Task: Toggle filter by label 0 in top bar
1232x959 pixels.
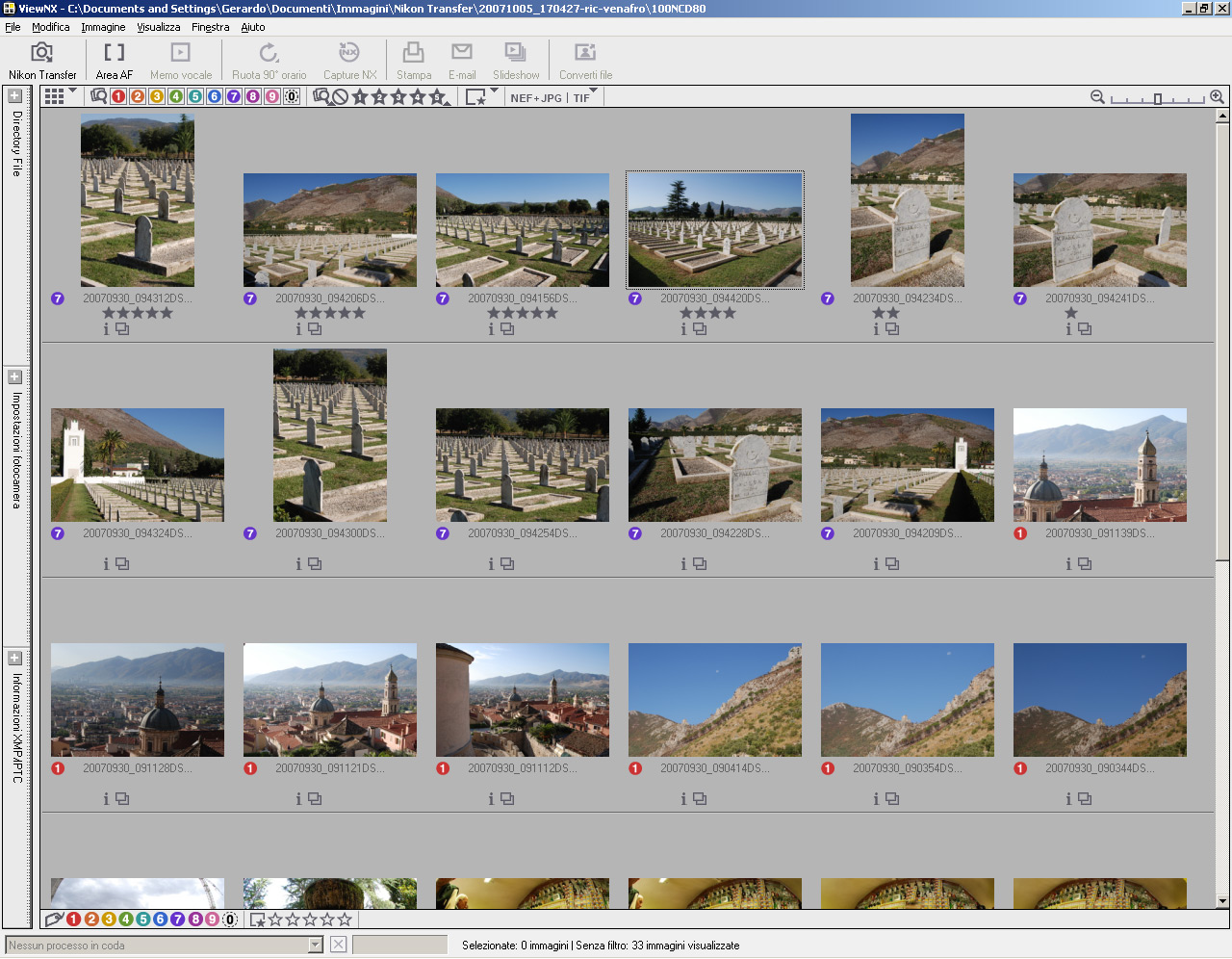Action: (x=292, y=96)
